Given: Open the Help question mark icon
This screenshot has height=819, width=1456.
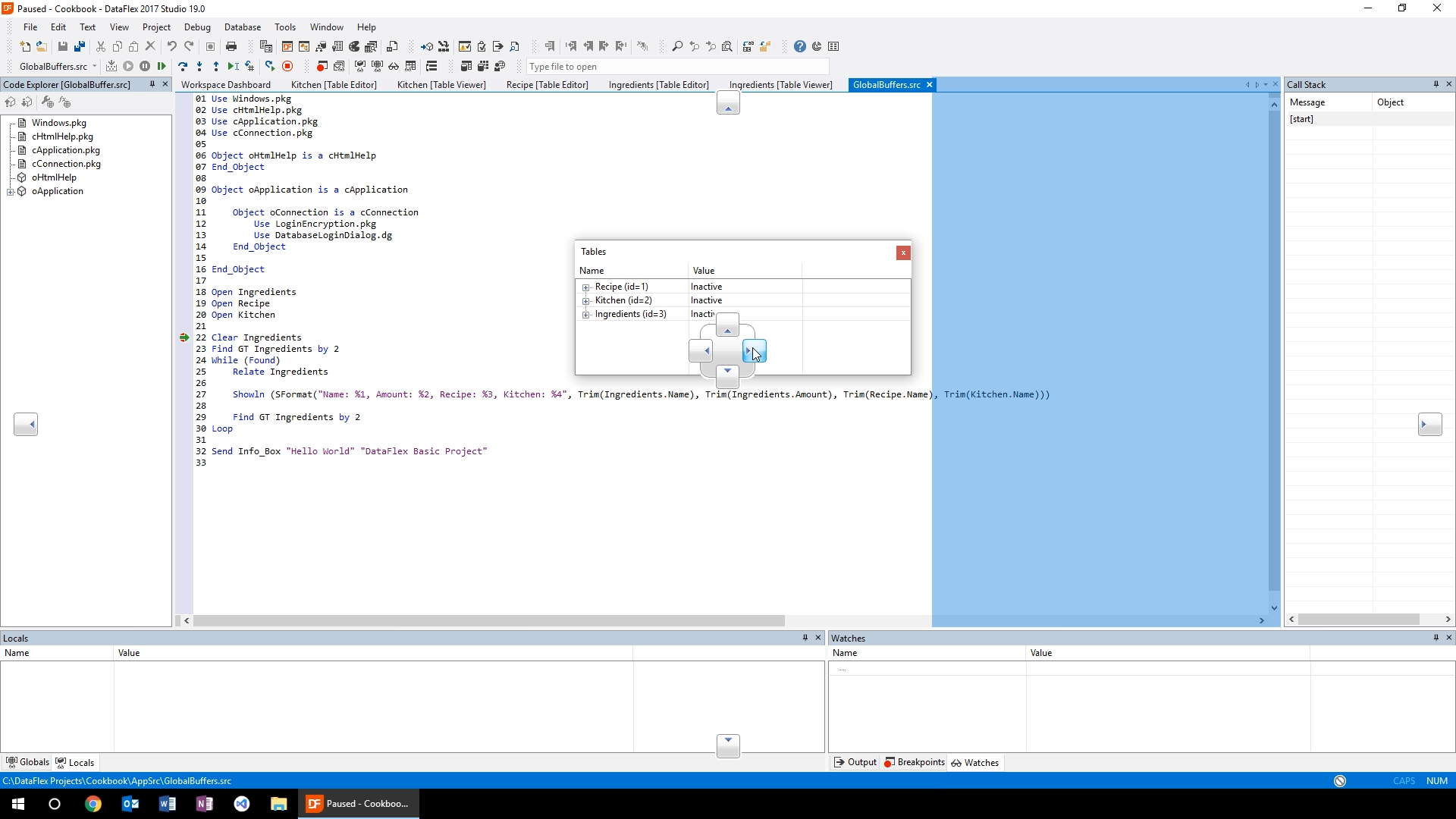Looking at the screenshot, I should tap(799, 47).
